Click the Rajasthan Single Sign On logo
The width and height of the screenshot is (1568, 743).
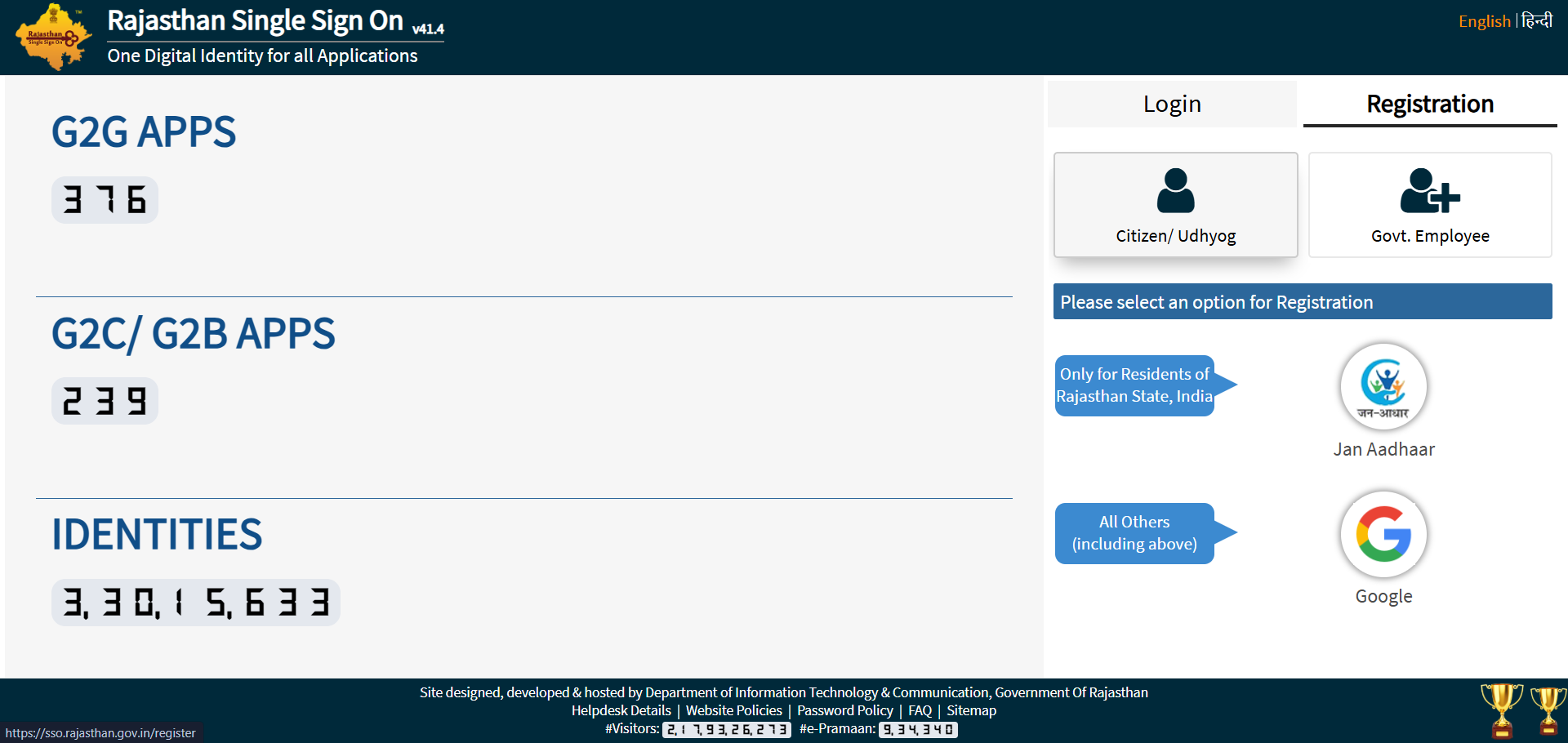pos(52,38)
